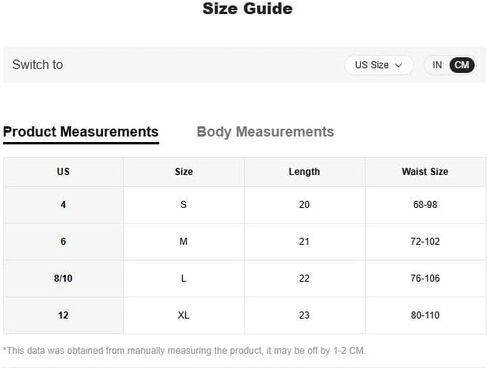
Task: Select the US size 6 row
Action: click(x=245, y=242)
